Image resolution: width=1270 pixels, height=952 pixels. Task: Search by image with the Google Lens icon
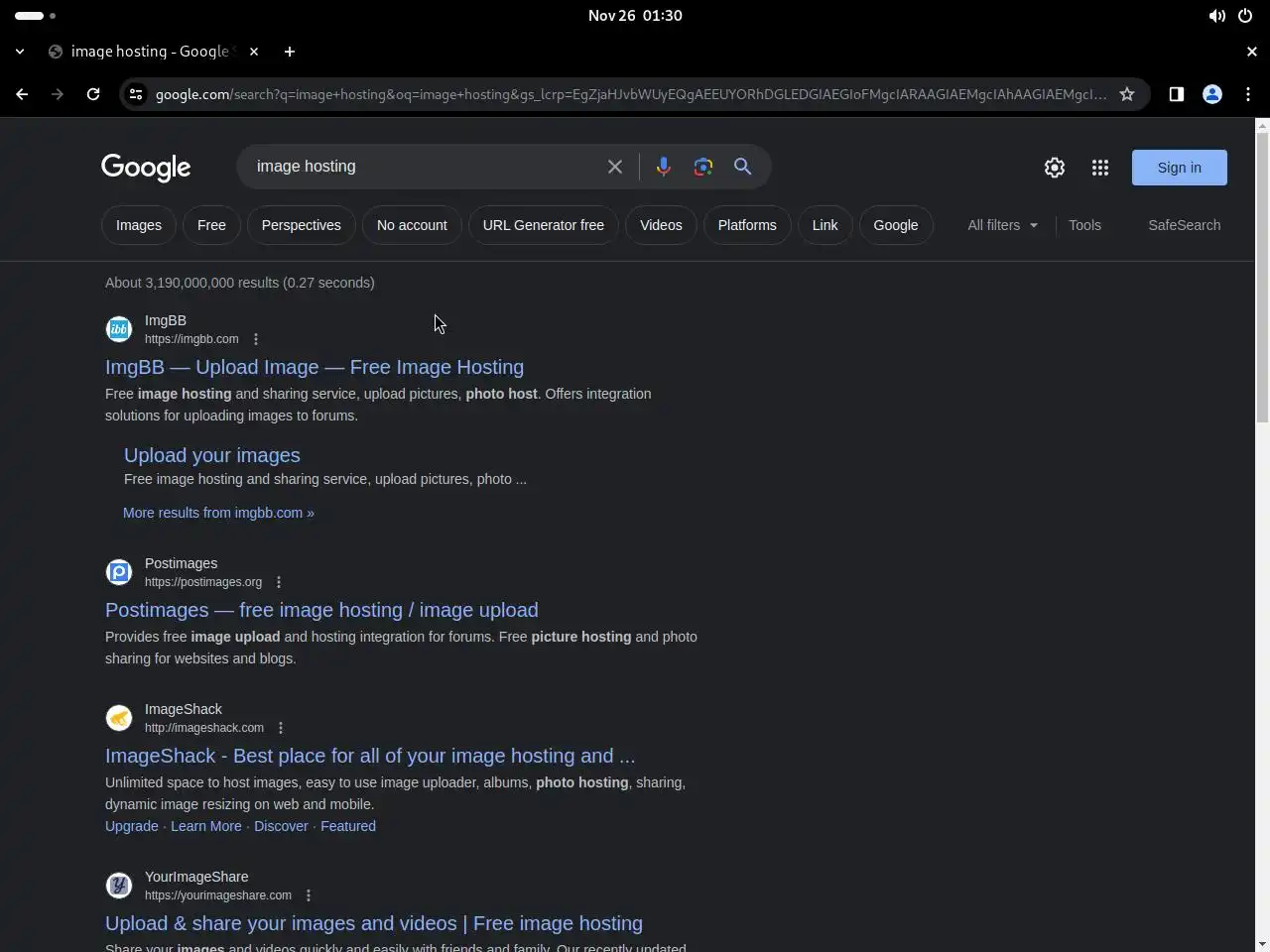[x=703, y=167]
